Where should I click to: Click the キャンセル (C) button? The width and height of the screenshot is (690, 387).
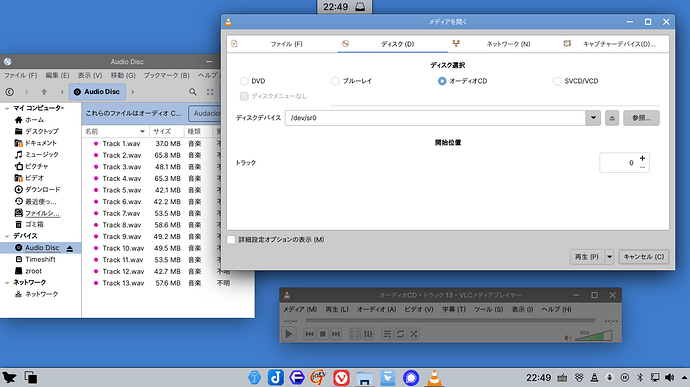(643, 257)
